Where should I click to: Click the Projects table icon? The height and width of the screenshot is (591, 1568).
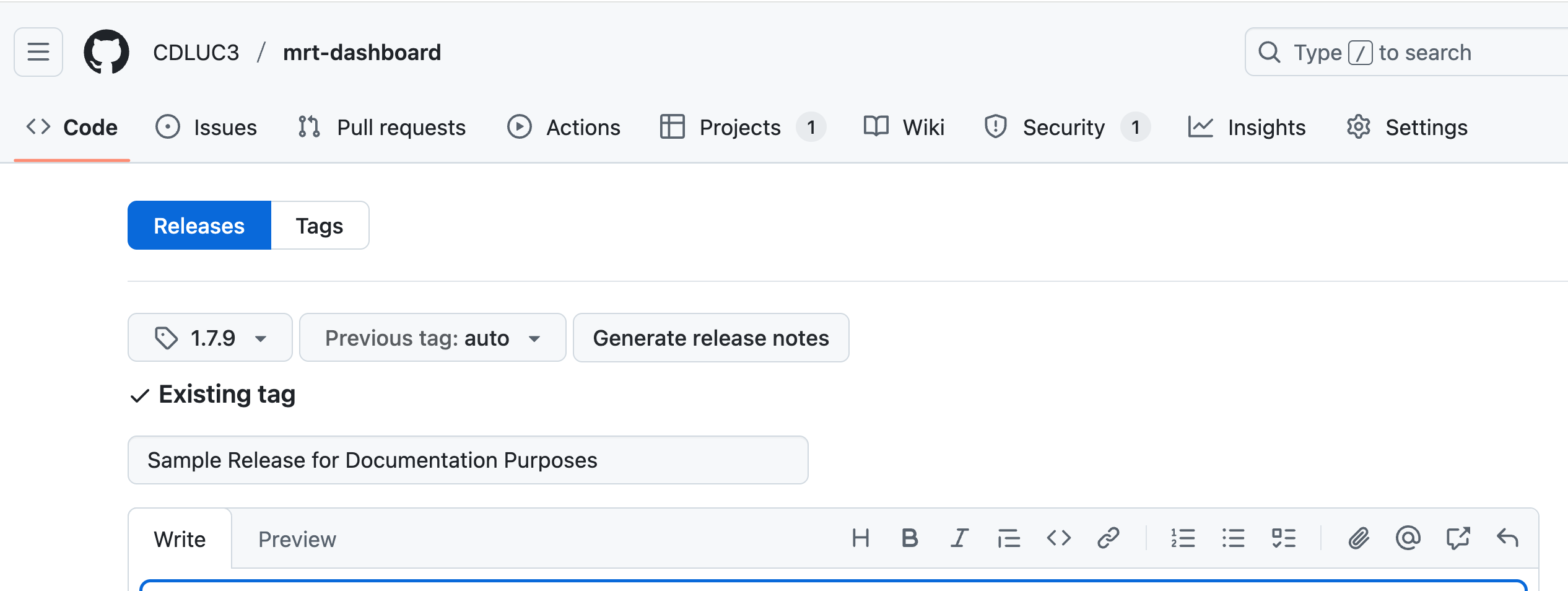pyautogui.click(x=673, y=127)
